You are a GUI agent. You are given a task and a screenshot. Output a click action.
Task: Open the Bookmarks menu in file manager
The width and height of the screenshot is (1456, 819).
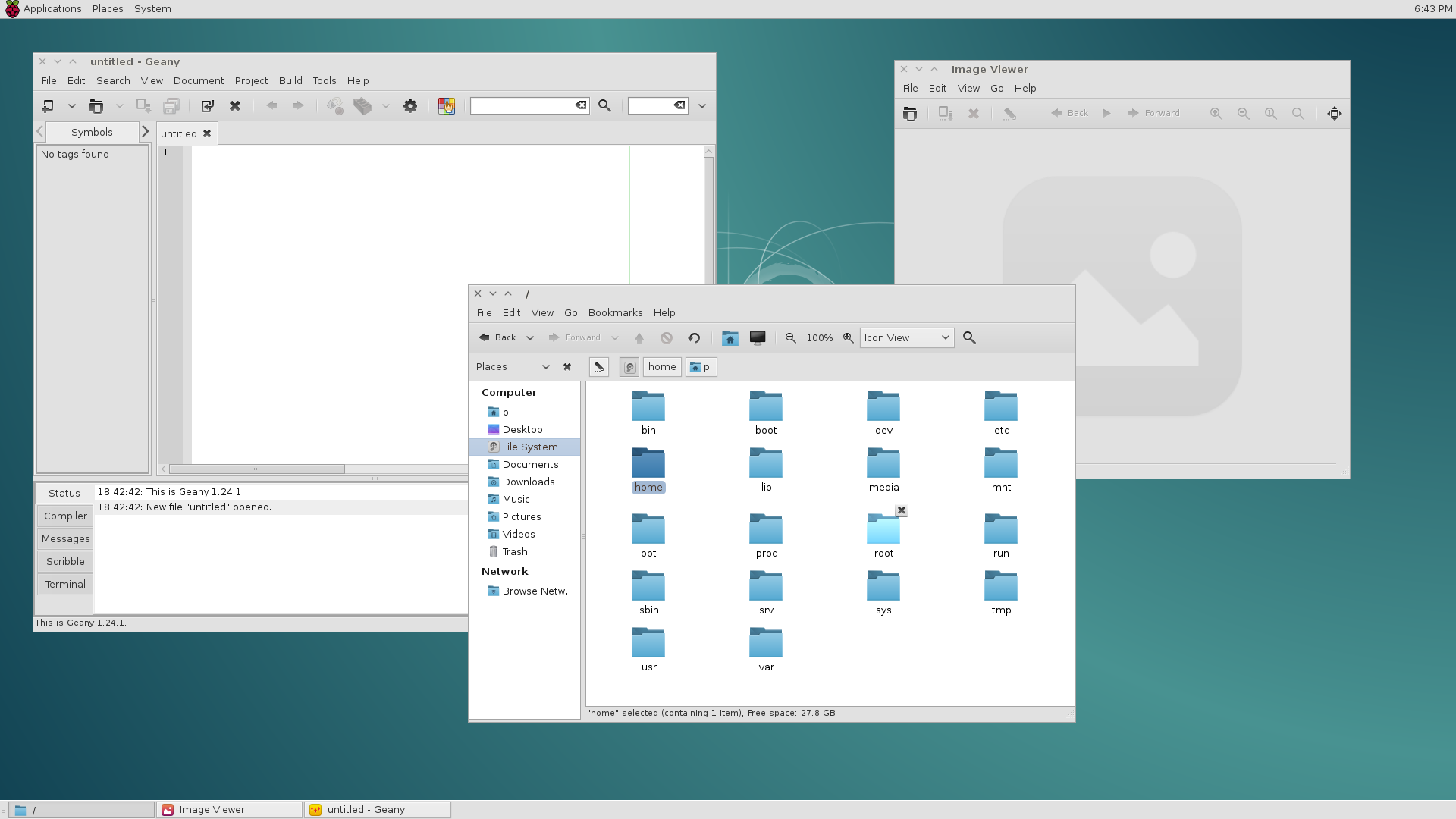[615, 313]
